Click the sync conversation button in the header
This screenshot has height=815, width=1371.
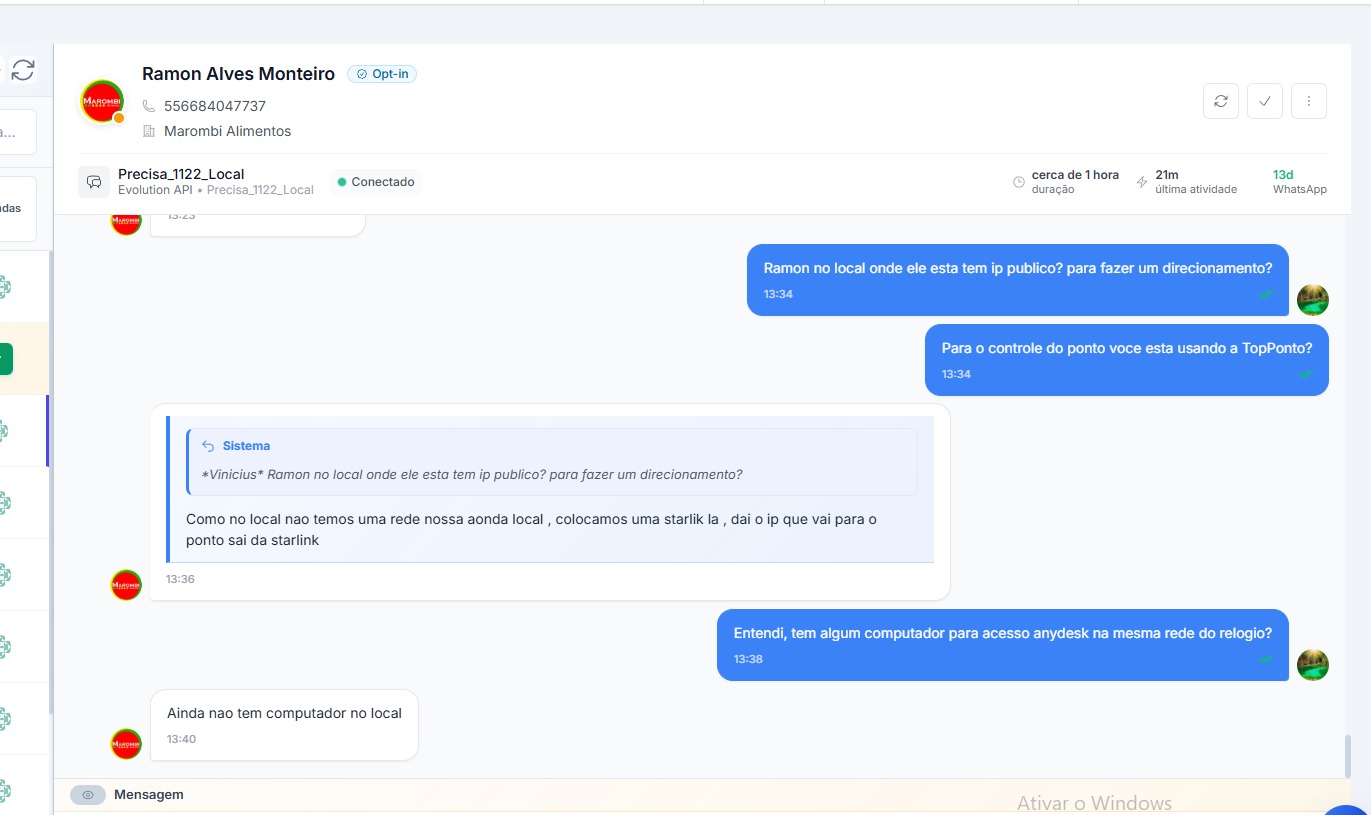(x=1220, y=101)
